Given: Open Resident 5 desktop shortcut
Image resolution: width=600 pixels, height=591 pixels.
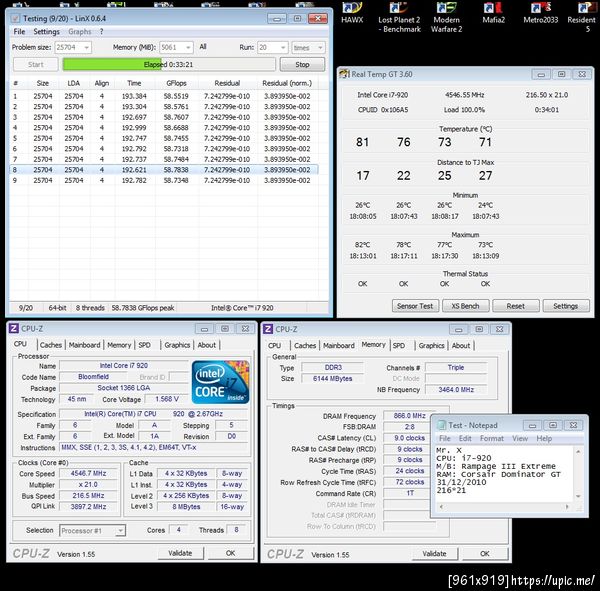Looking at the screenshot, I should click(583, 17).
